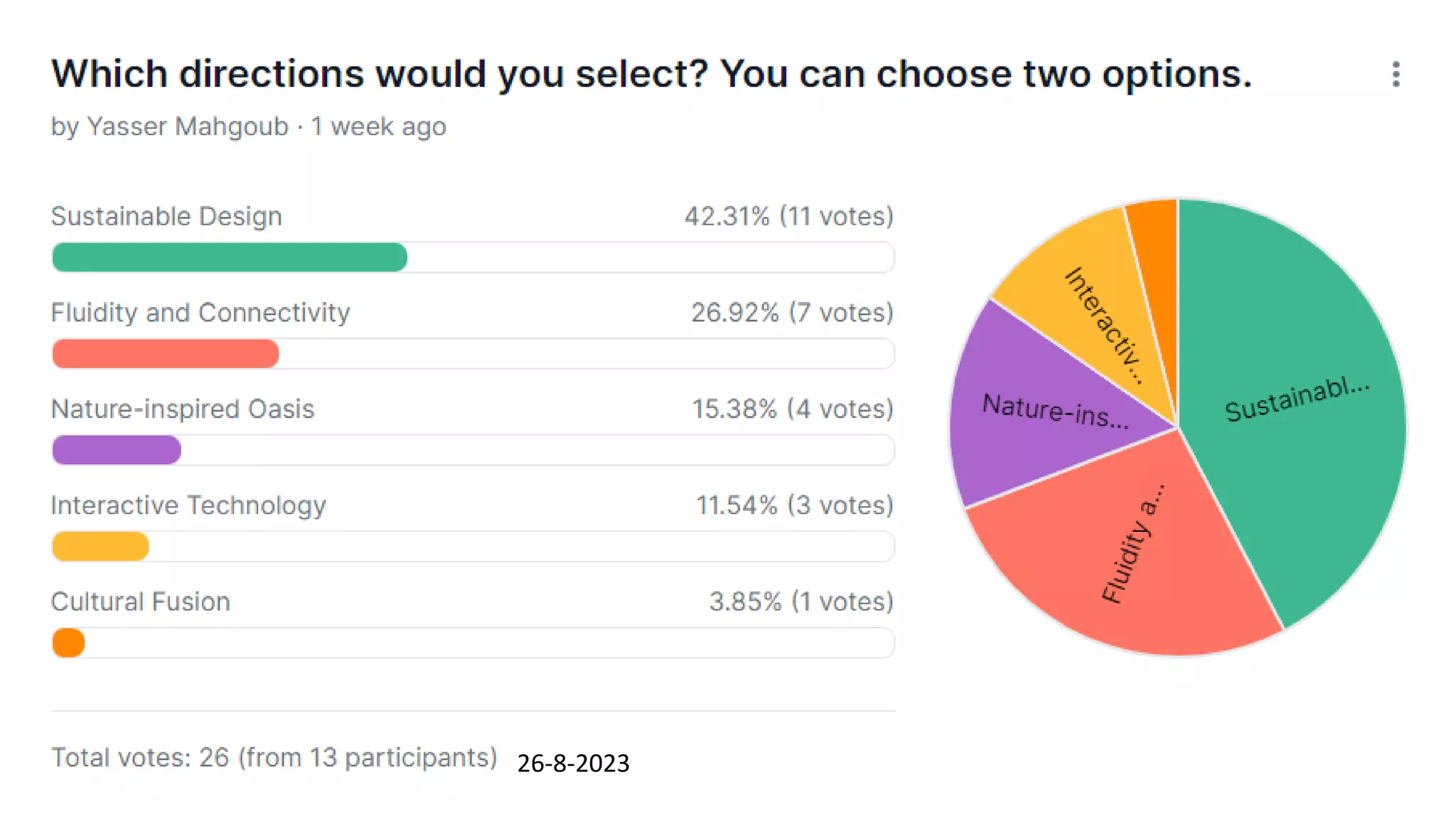Click the author name Yasser Mahgoub

[188, 127]
